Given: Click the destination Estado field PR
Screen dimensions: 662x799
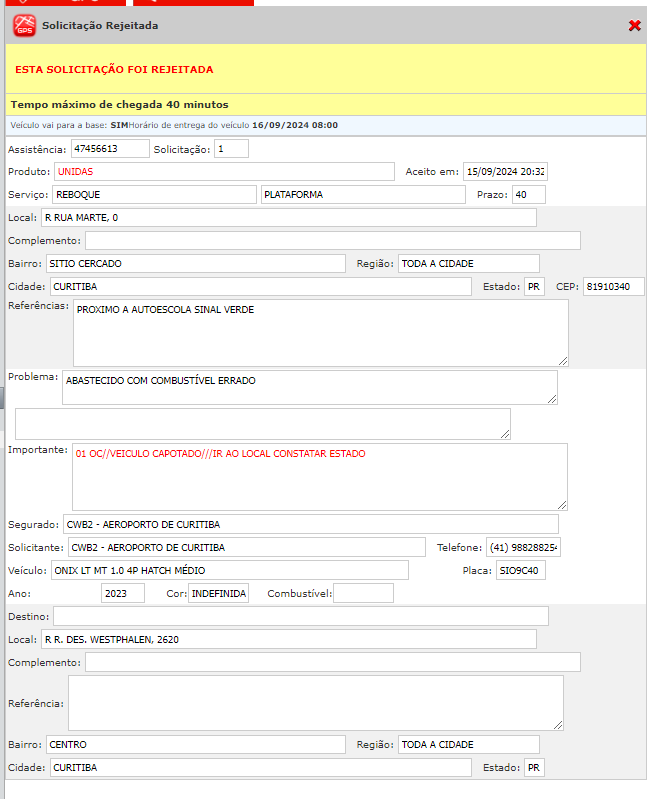Looking at the screenshot, I should 534,767.
